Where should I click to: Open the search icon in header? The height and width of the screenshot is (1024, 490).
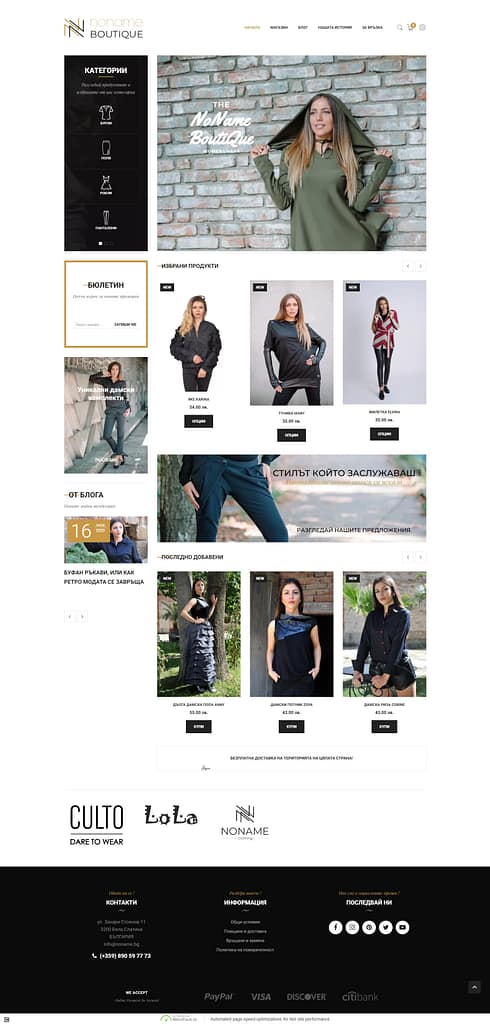tap(399, 27)
